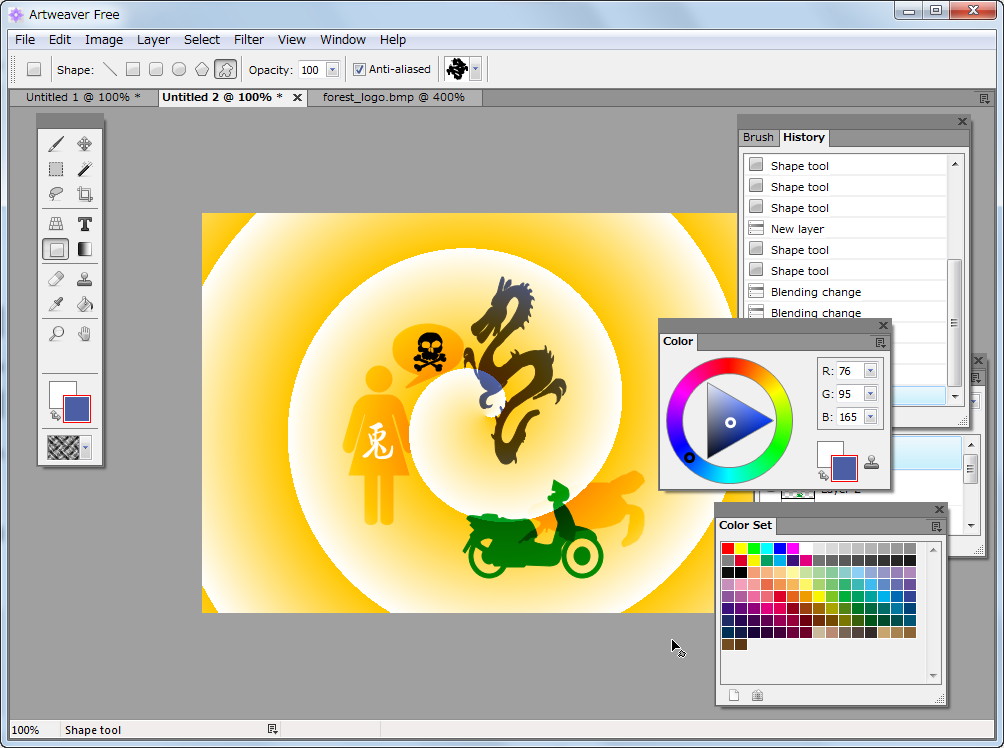Select the Paint Bucket tool
The height and width of the screenshot is (748, 1004).
pyautogui.click(x=85, y=304)
